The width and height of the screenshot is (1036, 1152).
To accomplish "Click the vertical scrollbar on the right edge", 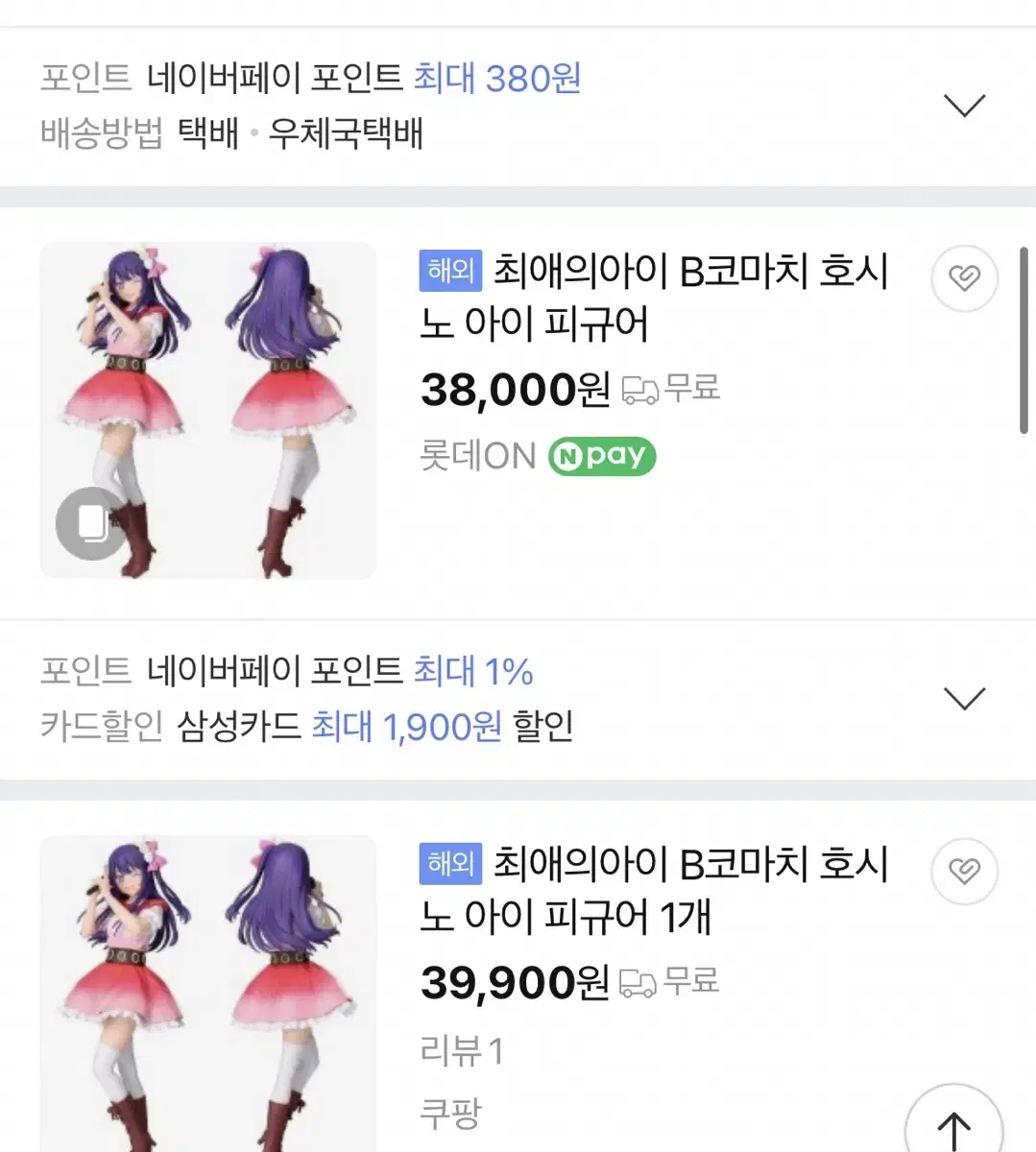I will (1024, 341).
